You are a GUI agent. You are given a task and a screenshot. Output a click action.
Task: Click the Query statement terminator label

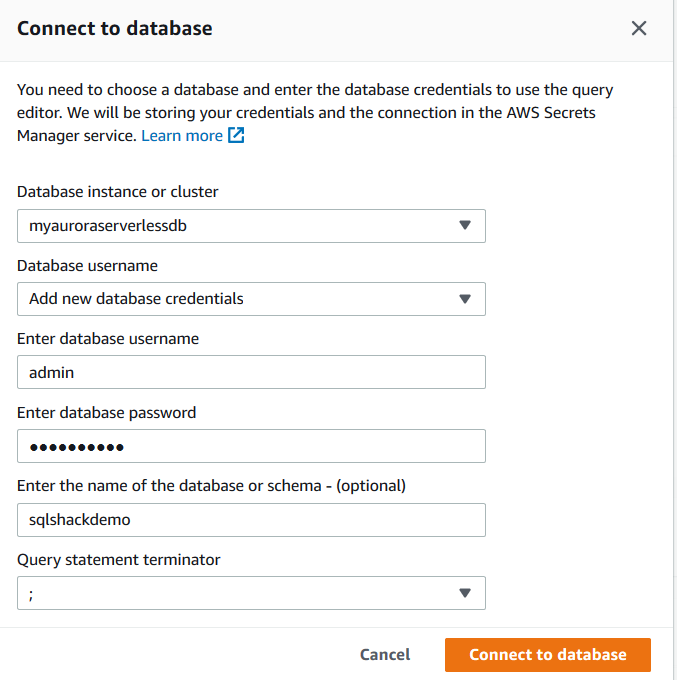[x=119, y=559]
